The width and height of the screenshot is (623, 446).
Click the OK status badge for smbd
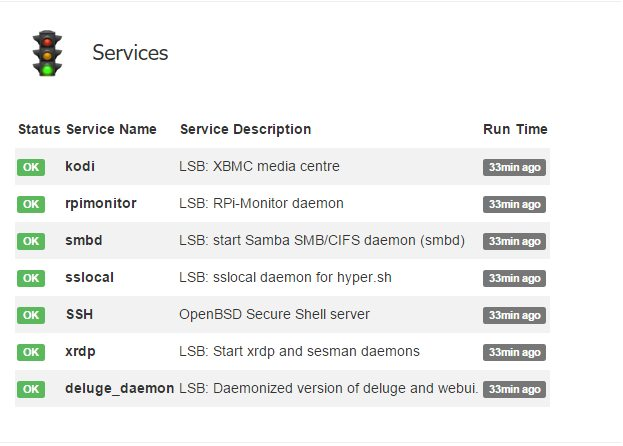[x=31, y=241]
